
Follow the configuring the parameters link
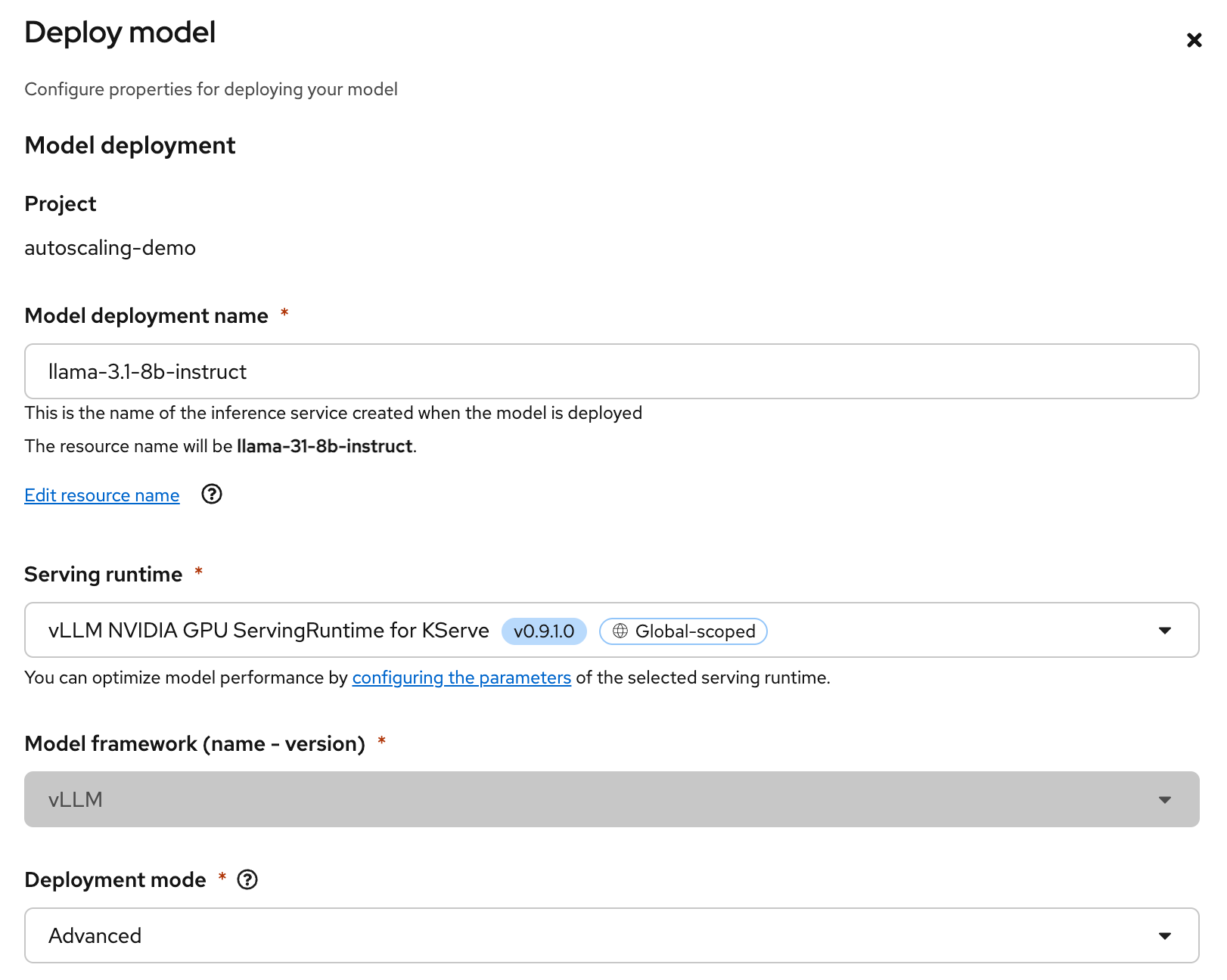click(x=461, y=678)
